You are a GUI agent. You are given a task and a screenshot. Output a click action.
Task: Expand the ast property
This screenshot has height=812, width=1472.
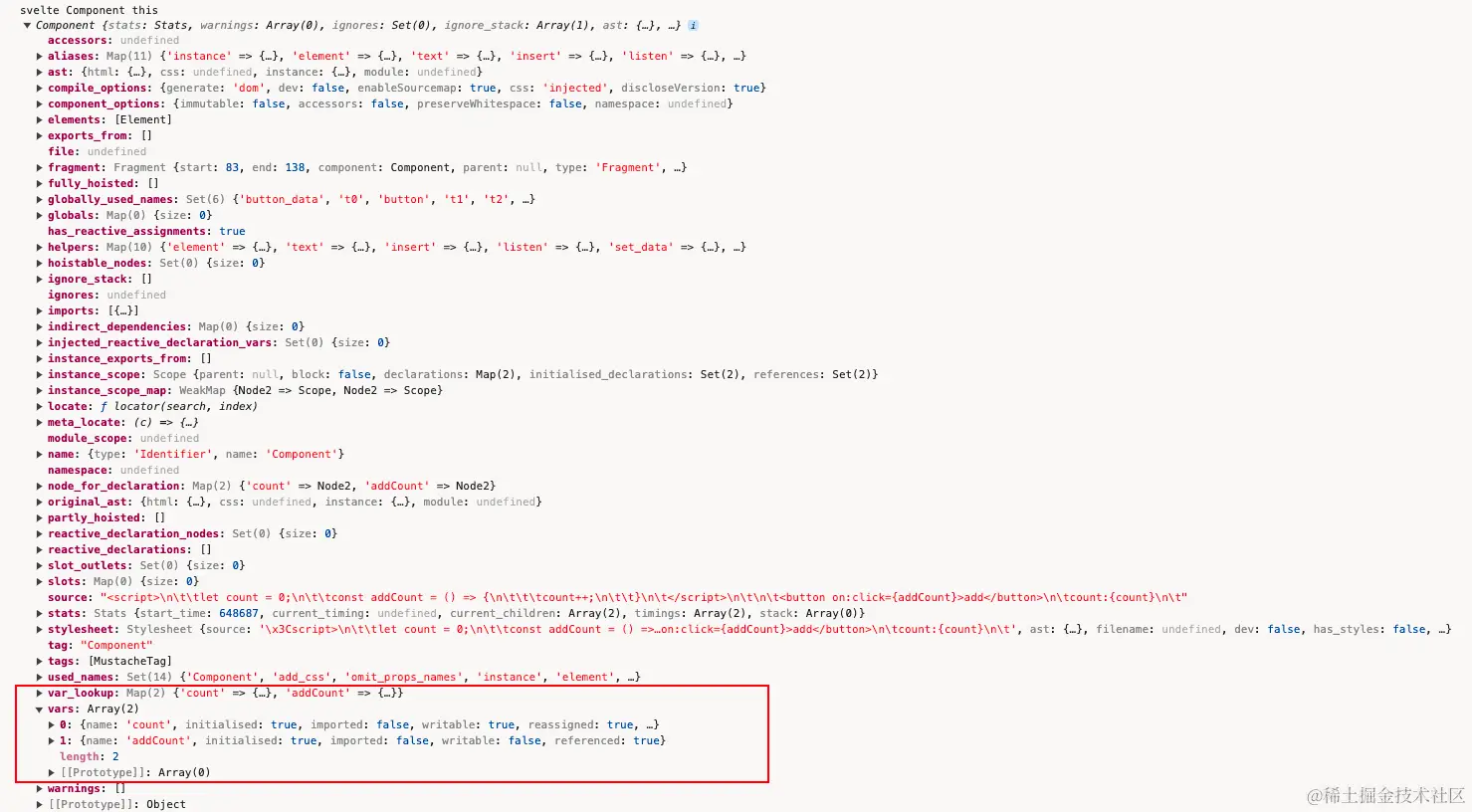pos(39,73)
